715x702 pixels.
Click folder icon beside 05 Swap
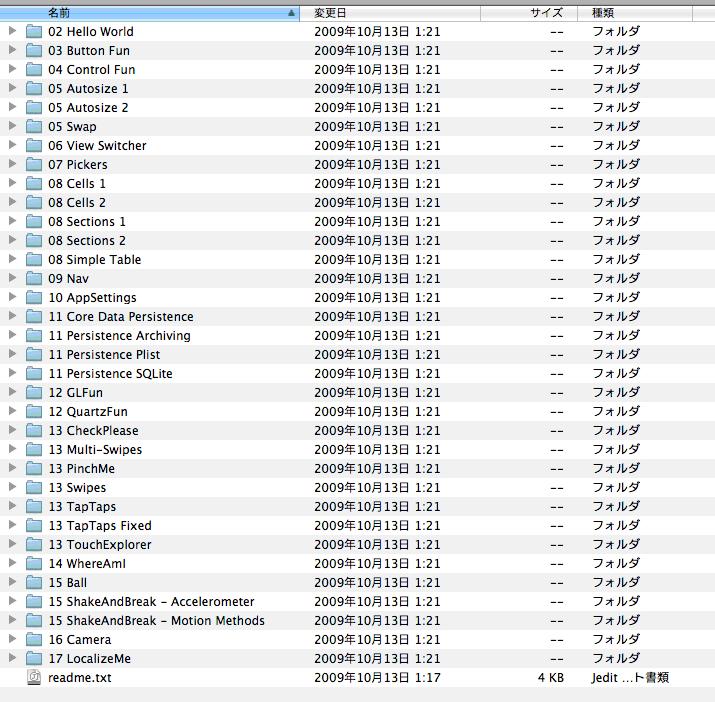click(34, 126)
